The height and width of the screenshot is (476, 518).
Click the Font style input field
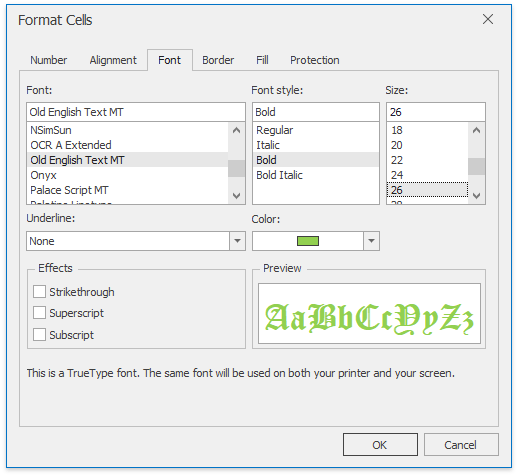[x=316, y=112]
